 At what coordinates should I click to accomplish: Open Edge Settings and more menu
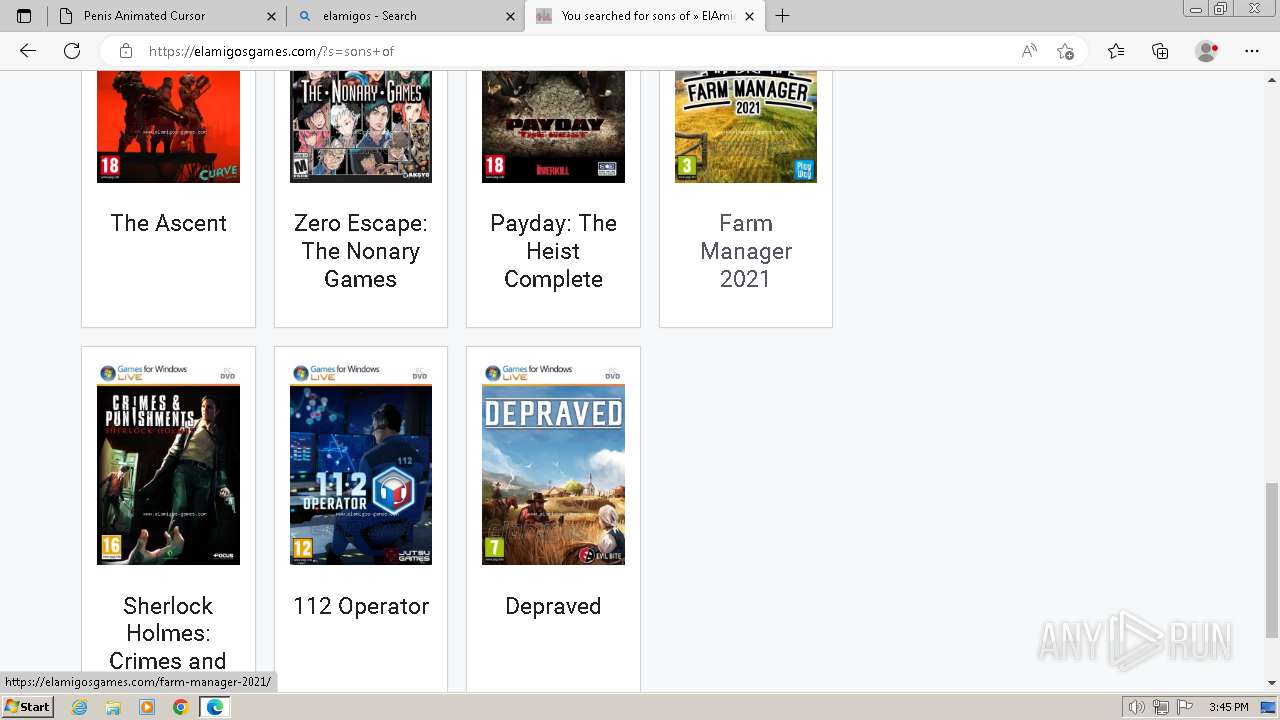1252,51
